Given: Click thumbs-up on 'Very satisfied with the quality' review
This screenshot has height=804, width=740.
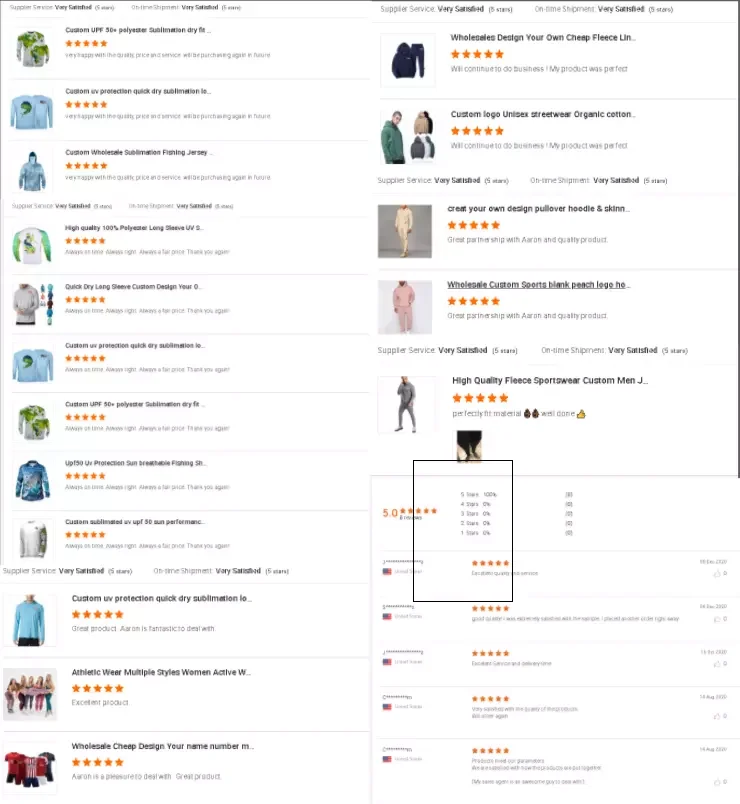Looking at the screenshot, I should pyautogui.click(x=717, y=716).
